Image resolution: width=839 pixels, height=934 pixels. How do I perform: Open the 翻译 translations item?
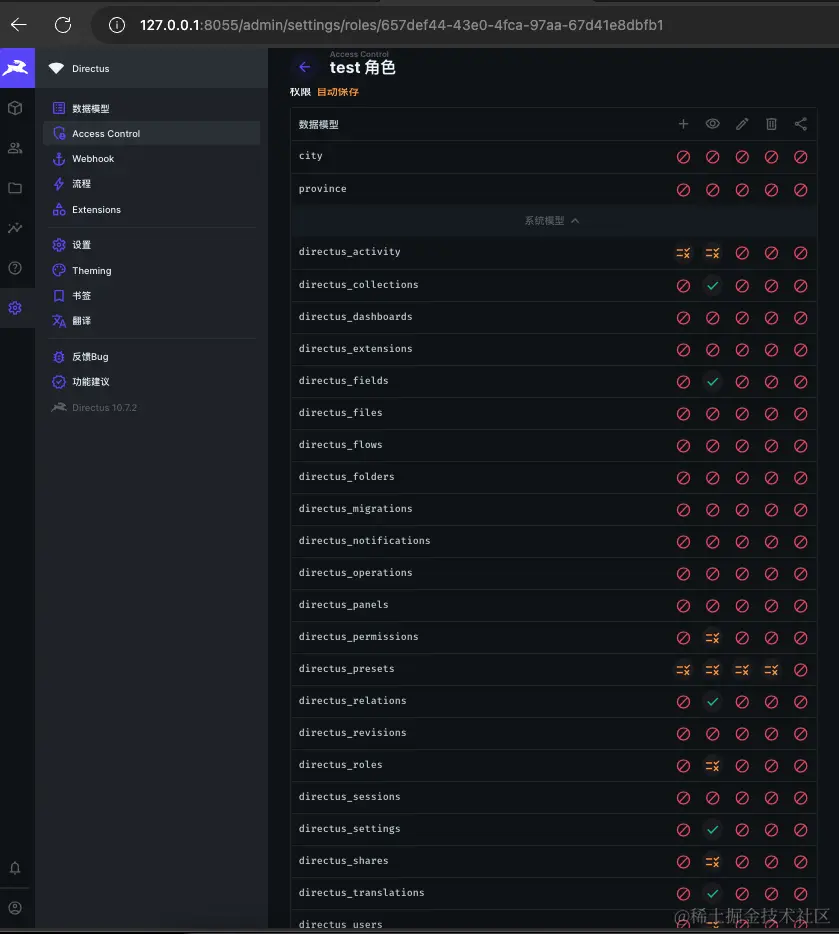(151, 320)
